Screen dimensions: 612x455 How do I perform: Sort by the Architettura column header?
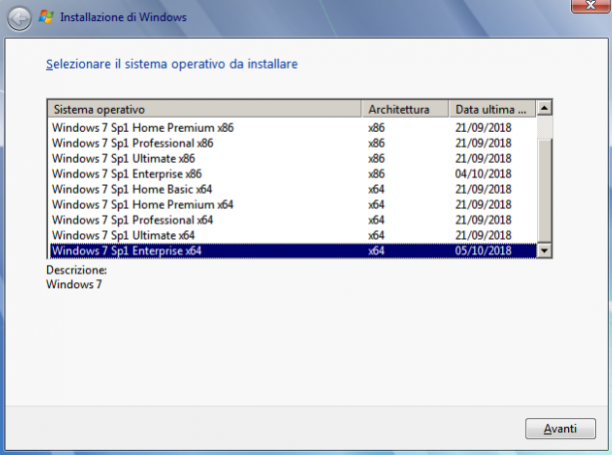tap(405, 109)
